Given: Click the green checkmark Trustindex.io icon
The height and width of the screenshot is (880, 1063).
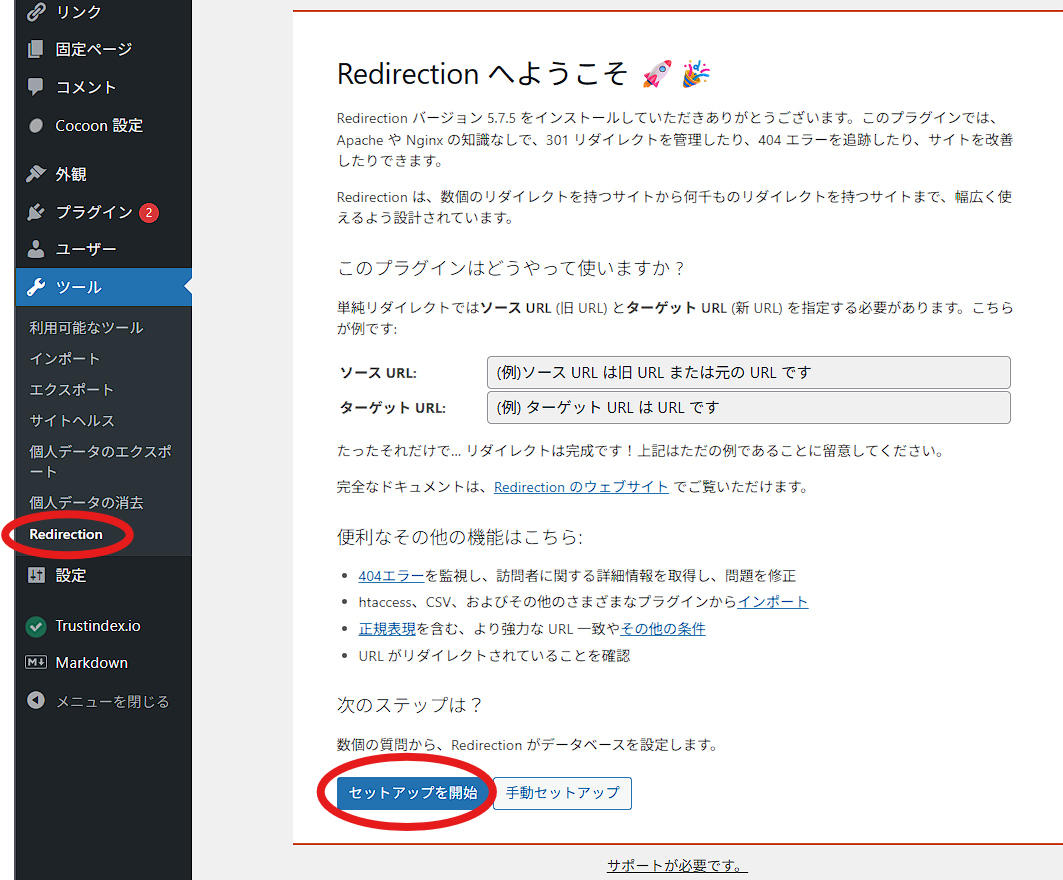Looking at the screenshot, I should pyautogui.click(x=36, y=626).
